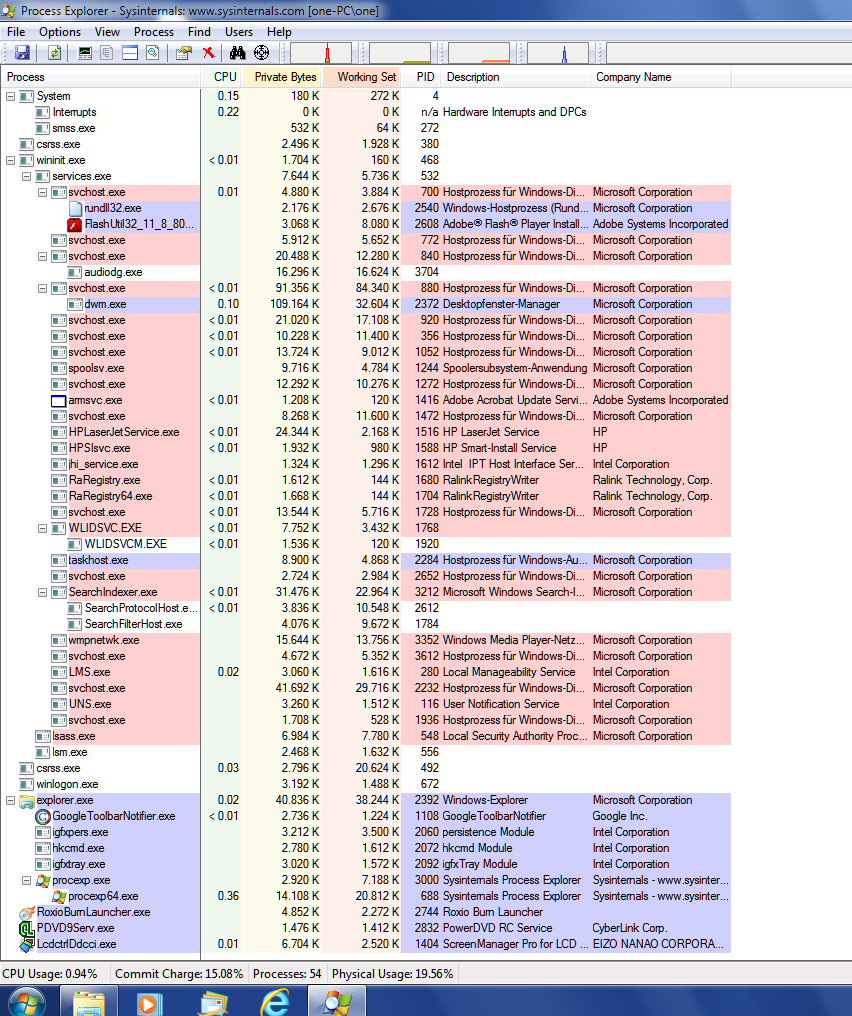This screenshot has width=852, height=1016.
Task: Collapse the procexp.exe tree node
Action: click(27, 881)
